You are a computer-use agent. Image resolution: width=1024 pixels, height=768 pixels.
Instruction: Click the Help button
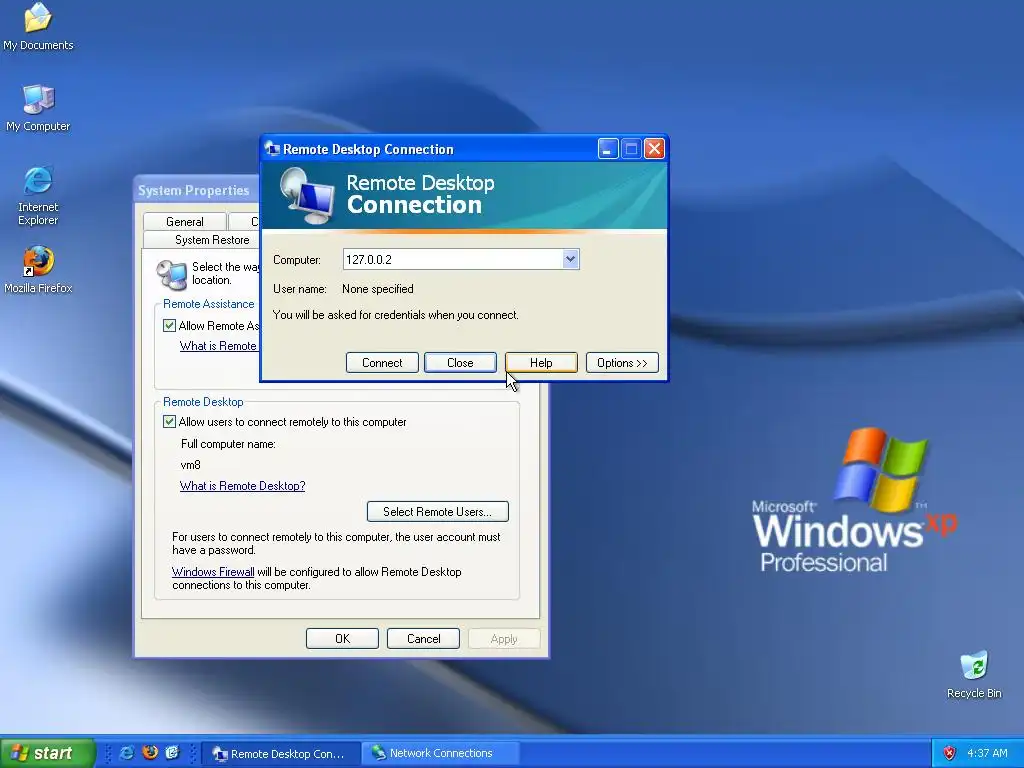tap(541, 363)
